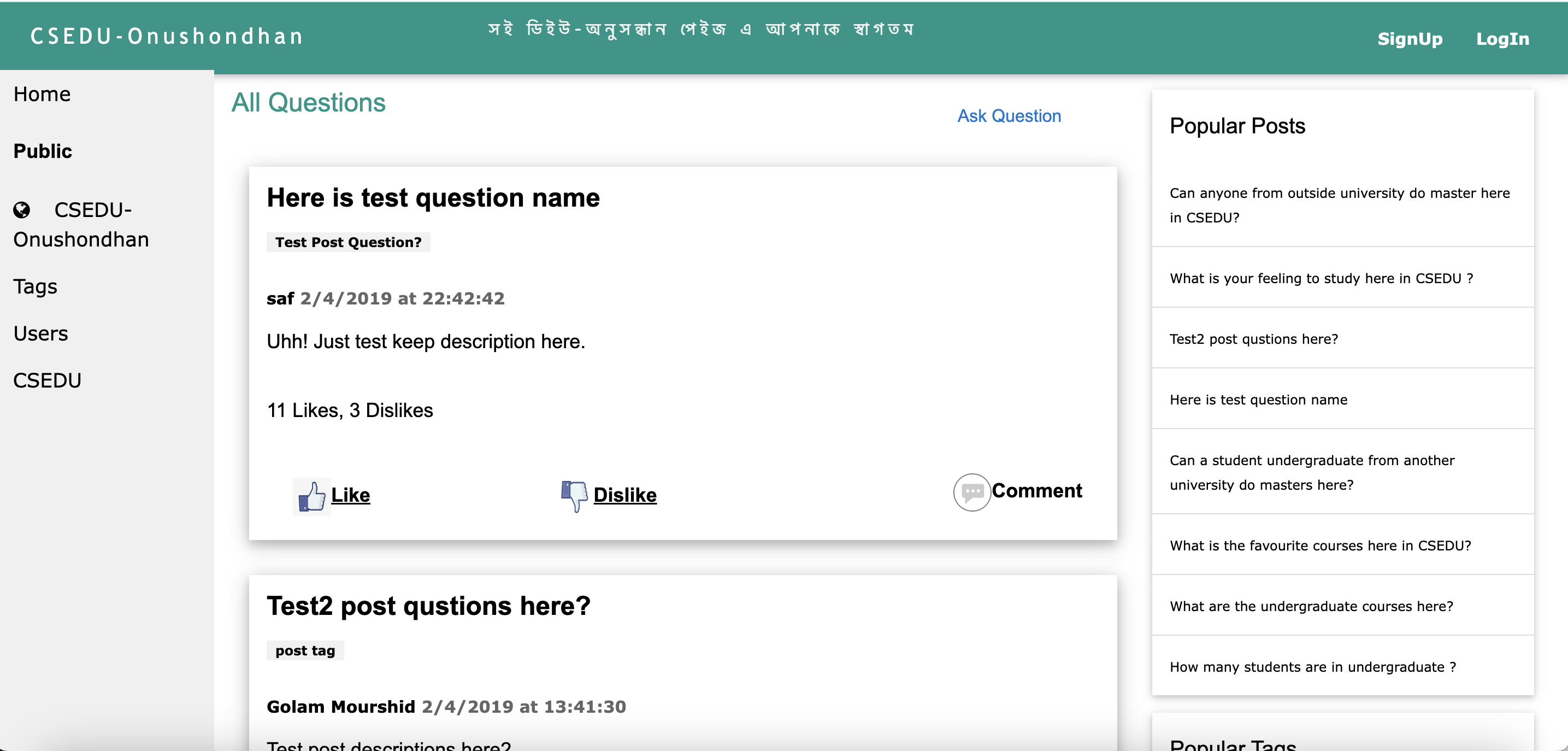The height and width of the screenshot is (751, 1568).
Task: Click the globe icon beside CSEDU-Onushondhan
Action: tap(22, 210)
